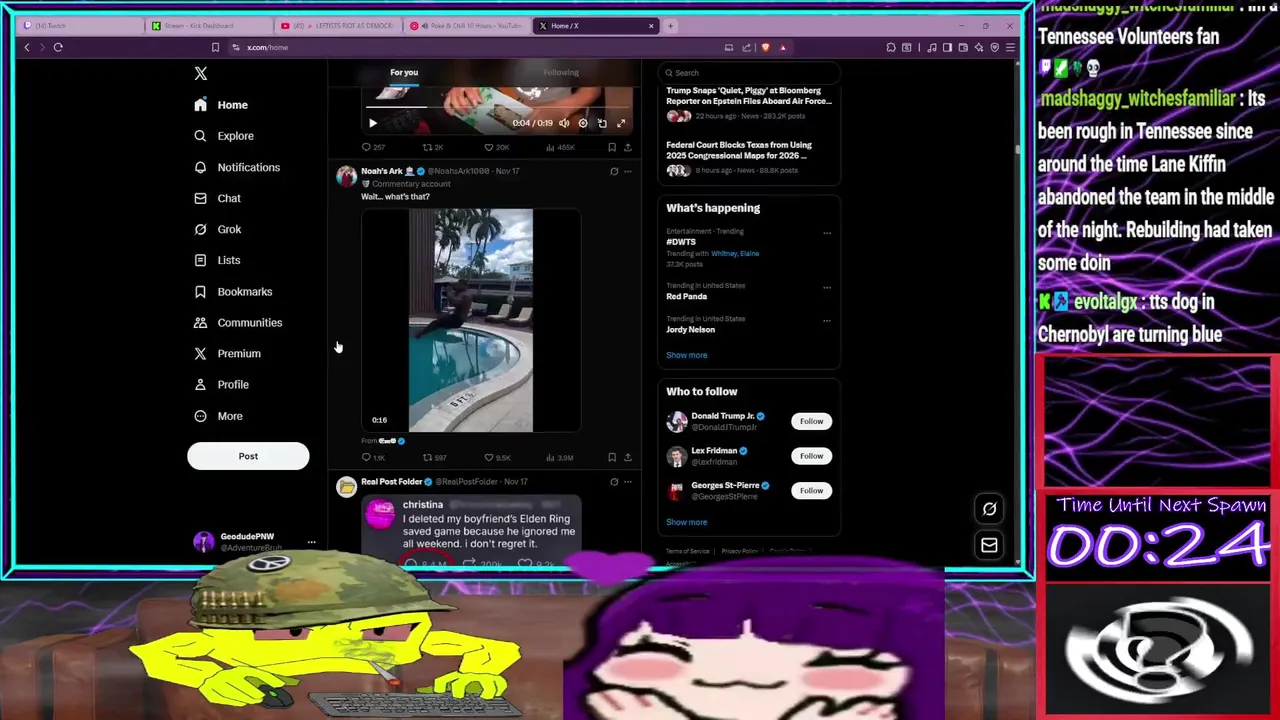Share Noah's Ark post

coord(628,457)
